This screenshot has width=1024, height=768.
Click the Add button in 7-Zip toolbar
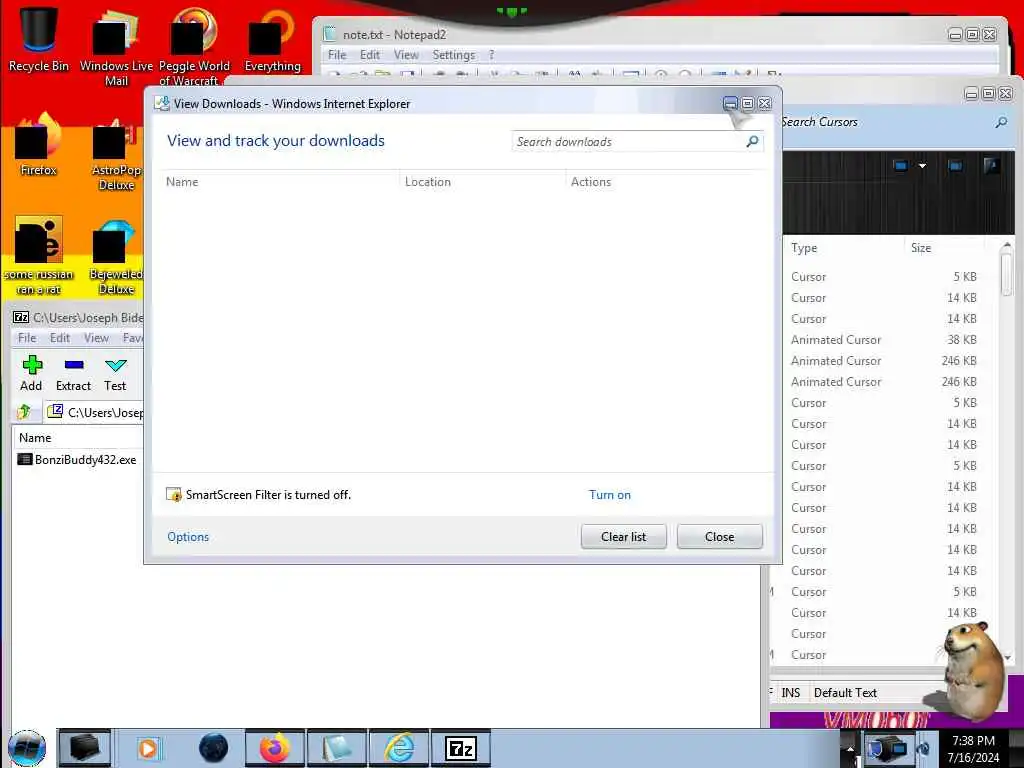click(31, 373)
